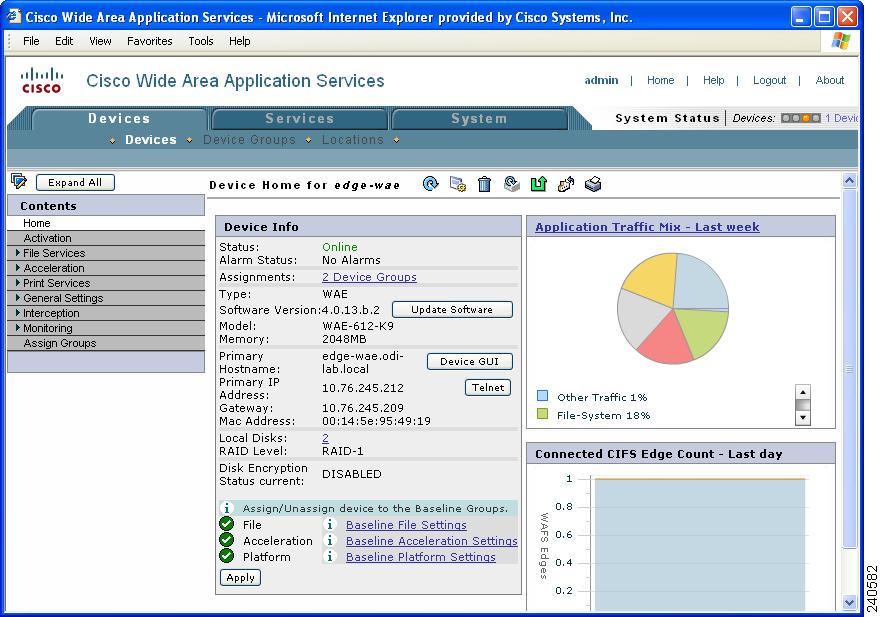
Task: Open Application Traffic Mix - Last week link
Action: (647, 227)
